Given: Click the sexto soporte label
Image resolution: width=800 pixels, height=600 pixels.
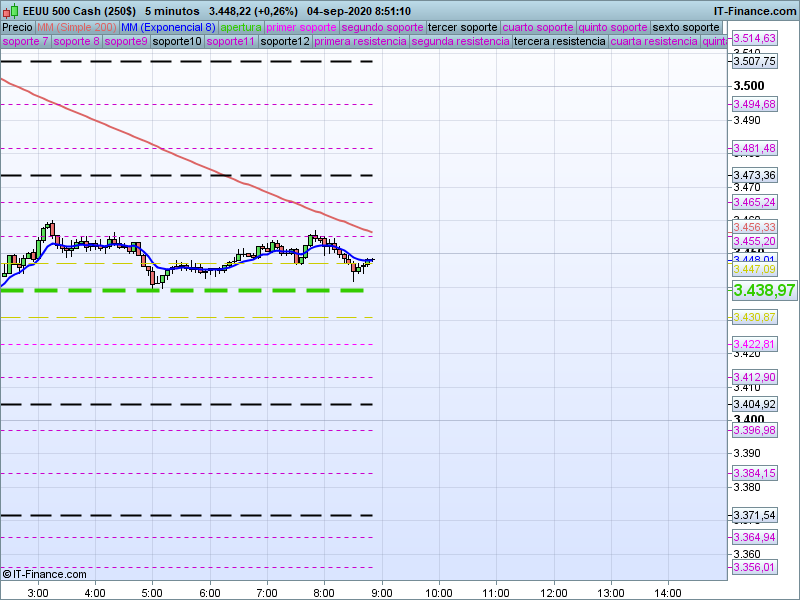Looking at the screenshot, I should tap(685, 27).
